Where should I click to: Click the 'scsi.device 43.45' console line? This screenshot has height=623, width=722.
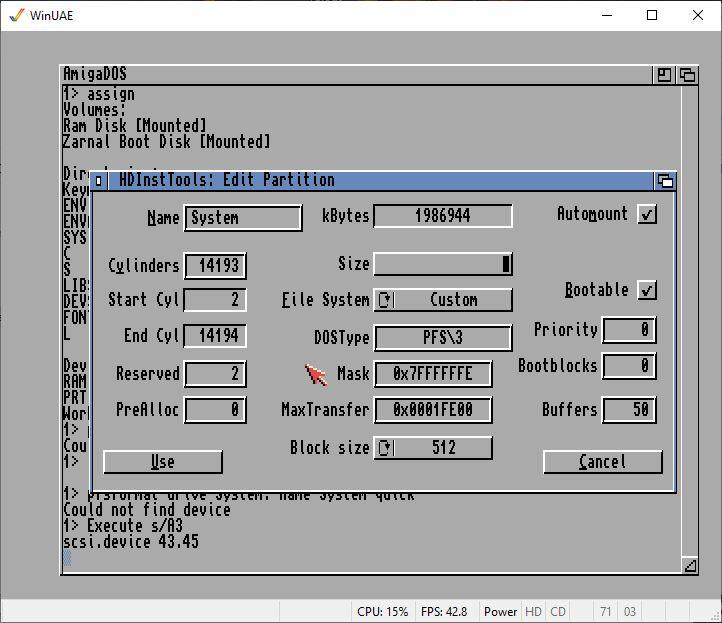click(131, 541)
